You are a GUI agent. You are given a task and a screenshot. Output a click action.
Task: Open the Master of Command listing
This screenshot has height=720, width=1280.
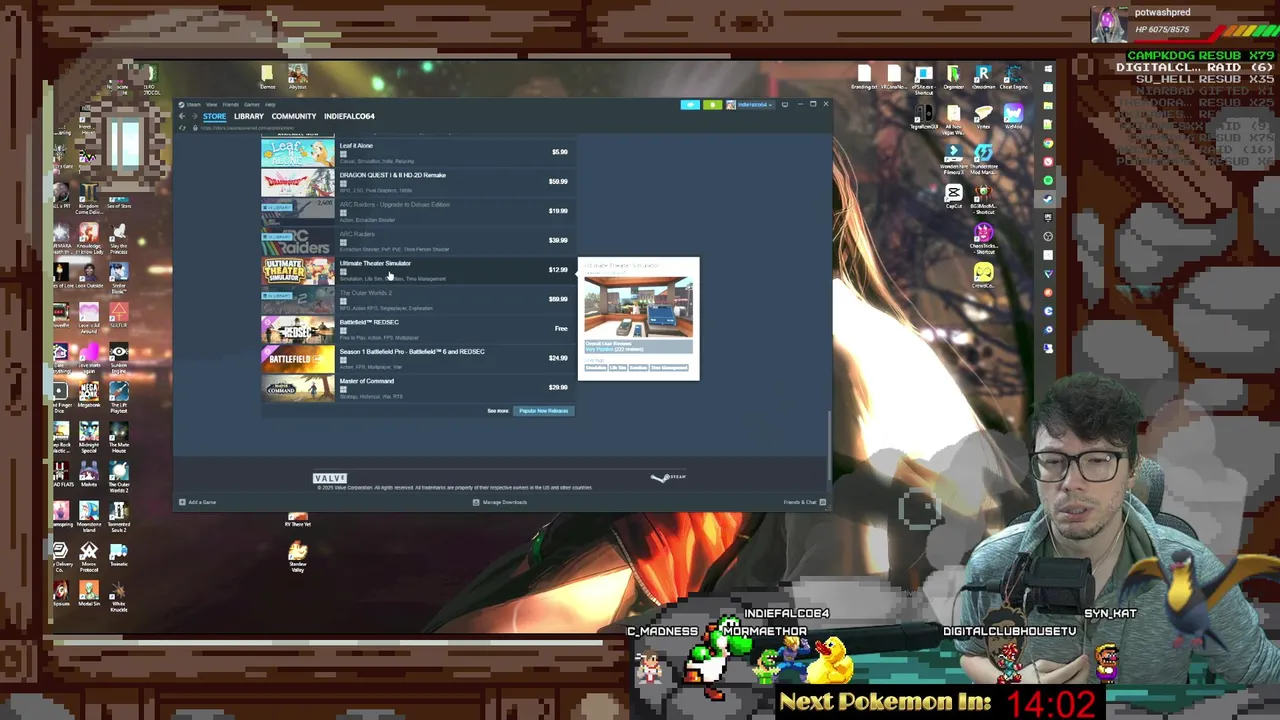pyautogui.click(x=416, y=387)
